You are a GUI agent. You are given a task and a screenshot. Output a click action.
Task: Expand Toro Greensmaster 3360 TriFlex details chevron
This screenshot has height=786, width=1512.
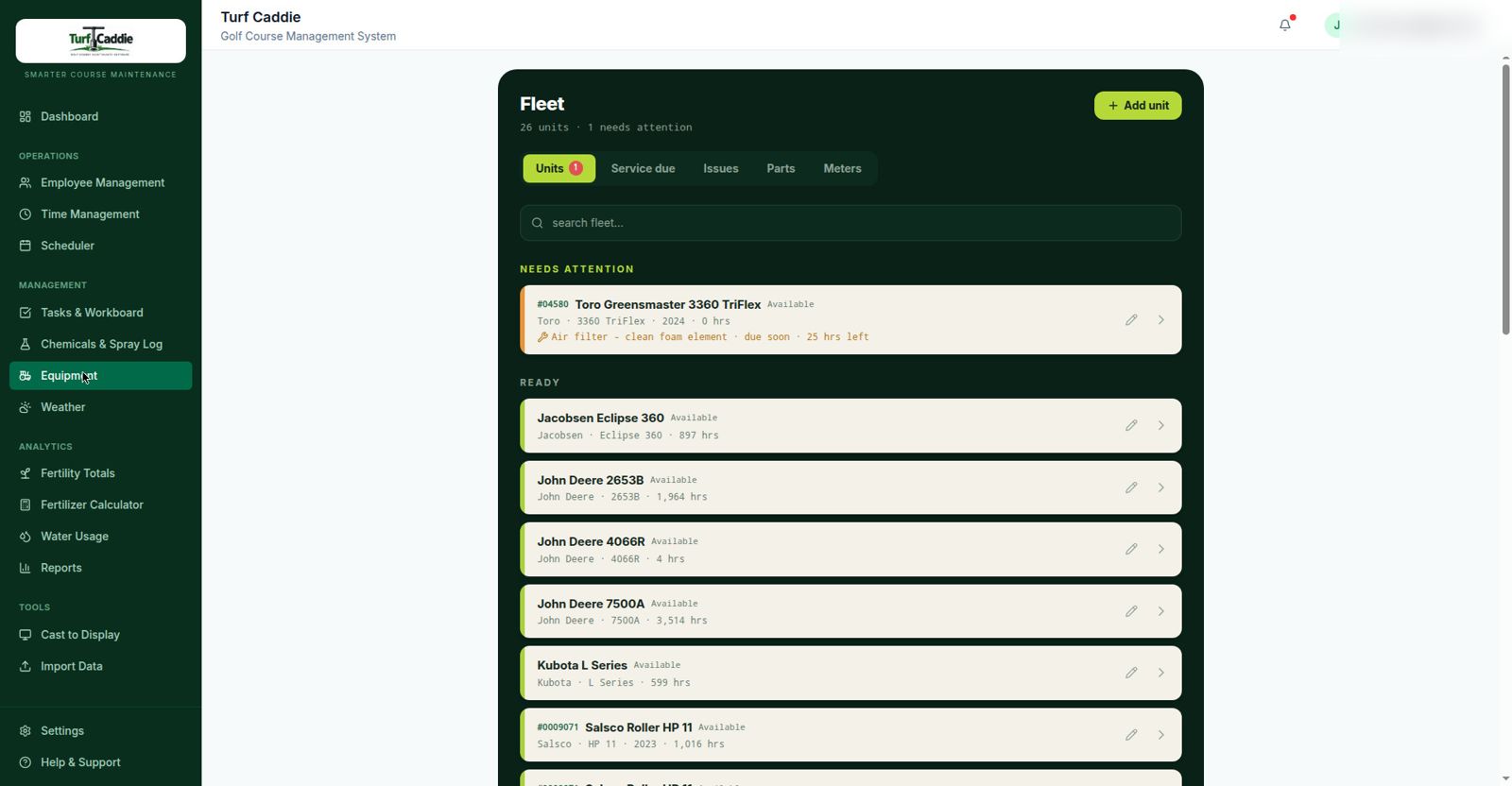pos(1161,320)
